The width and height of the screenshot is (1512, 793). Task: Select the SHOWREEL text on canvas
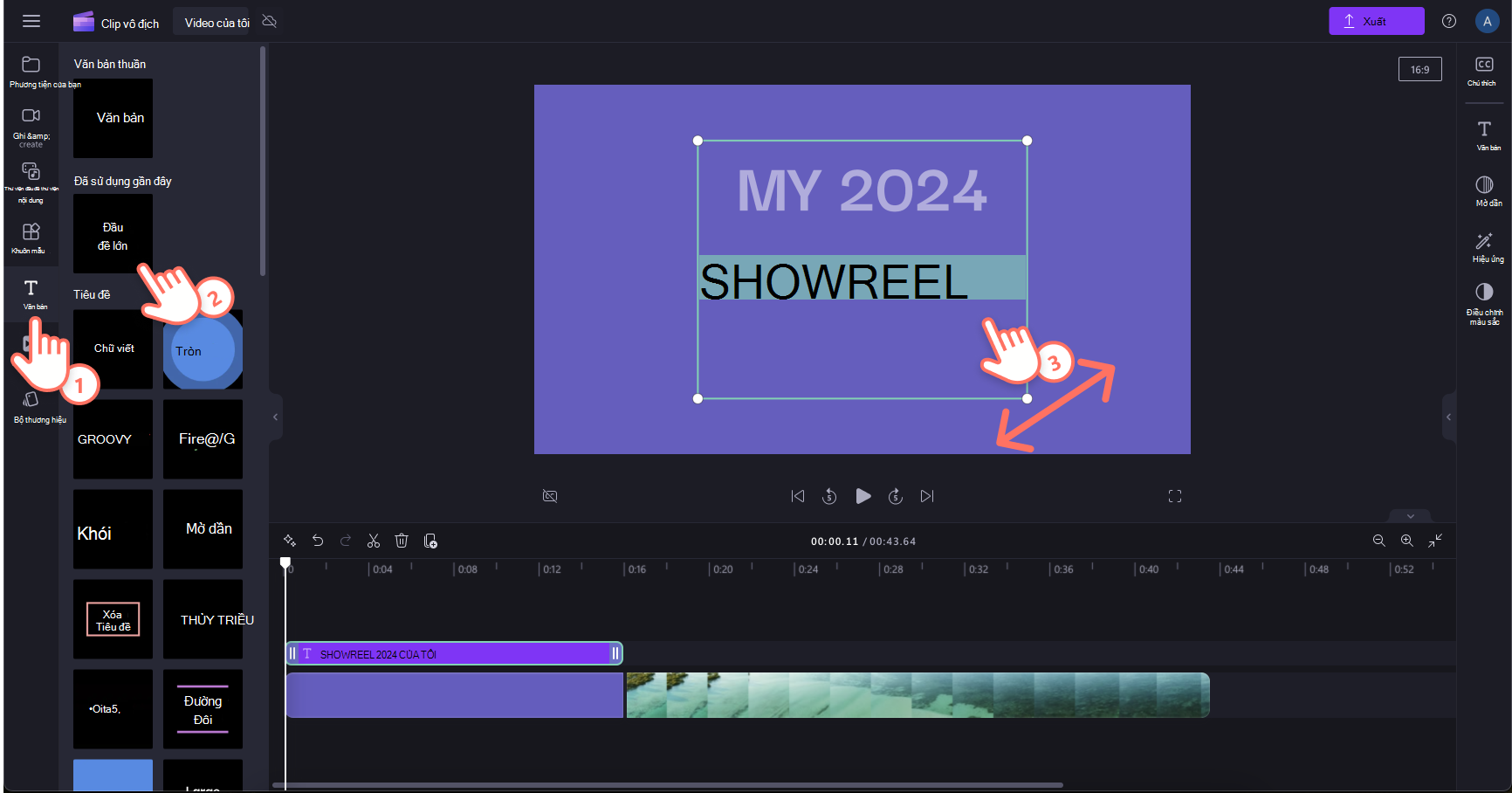click(834, 281)
